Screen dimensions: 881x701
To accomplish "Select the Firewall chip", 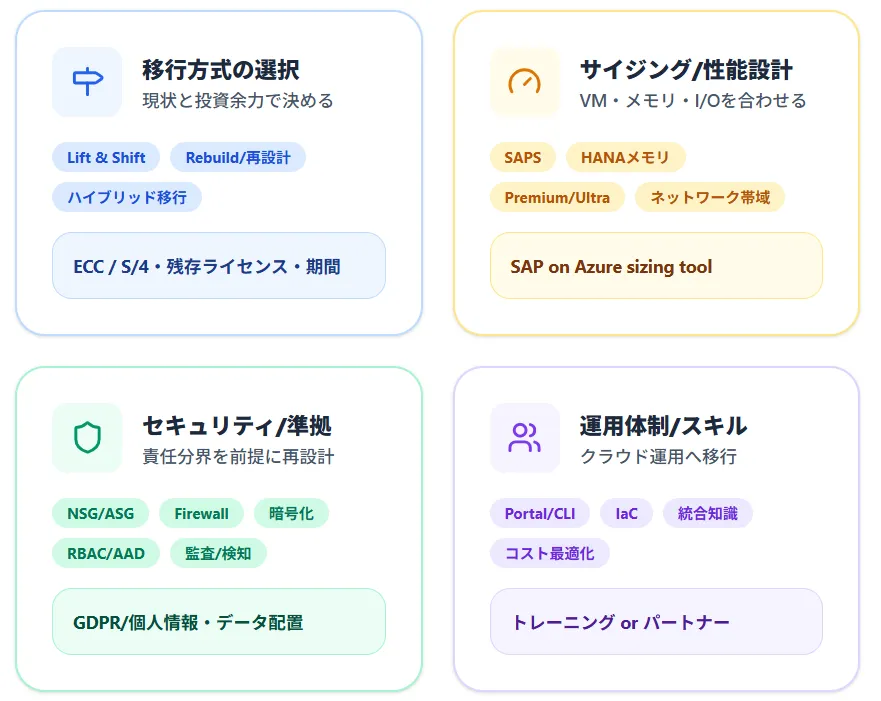I will [x=201, y=513].
